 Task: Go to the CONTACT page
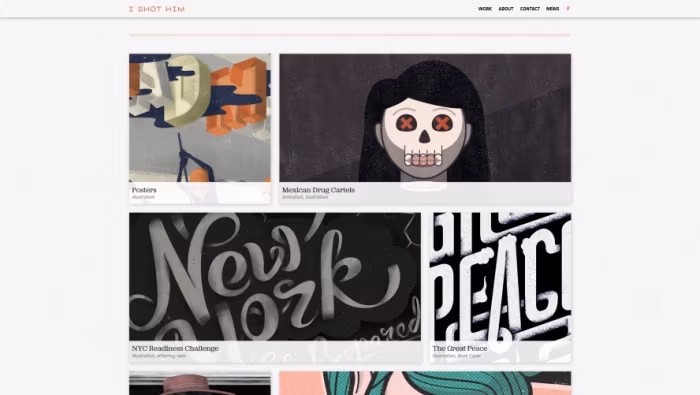530,8
